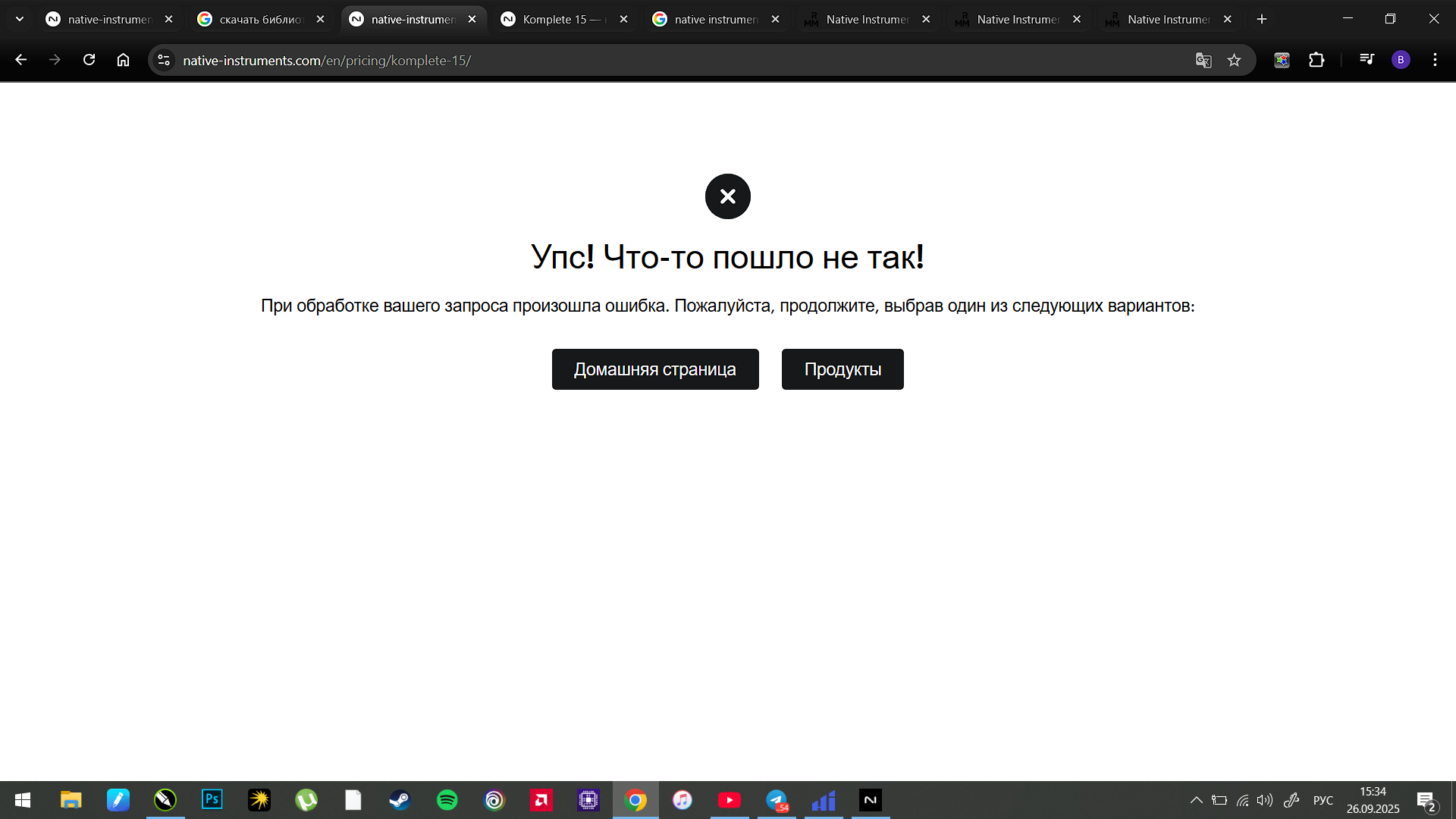1456x819 pixels.
Task: Open tab search dropdown arrow
Action: click(x=20, y=19)
